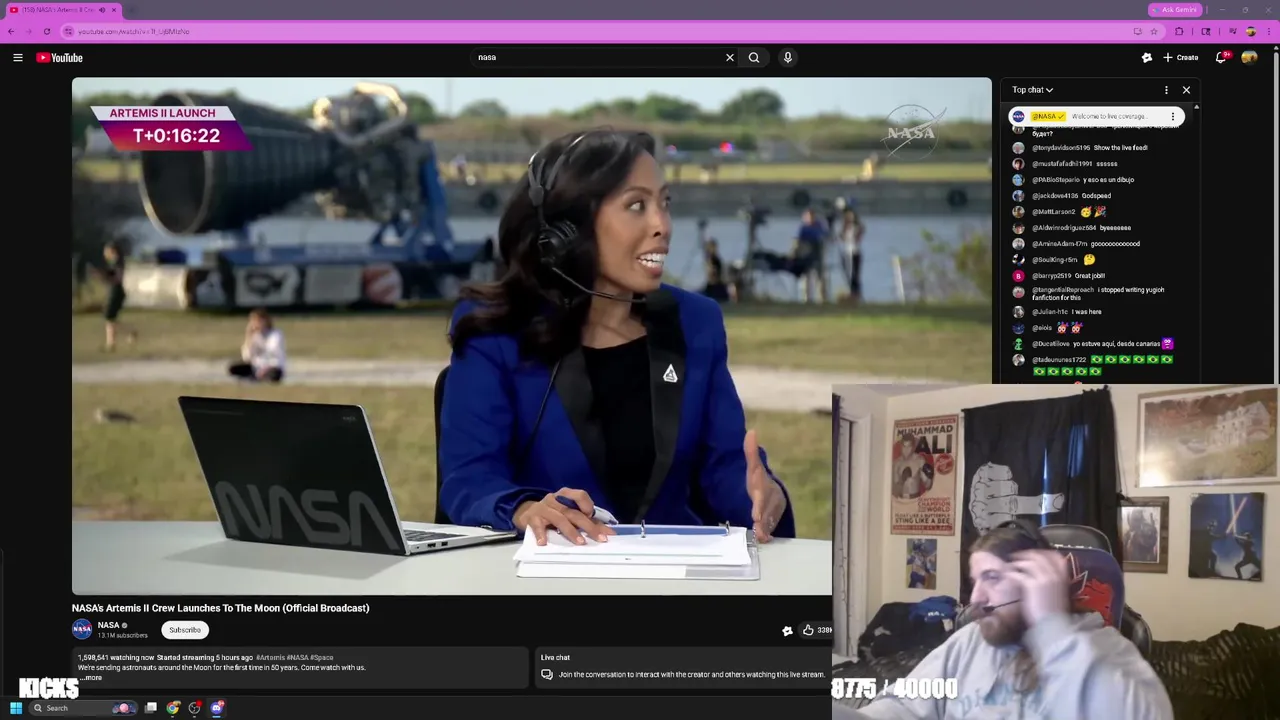Click the video title text
The height and width of the screenshot is (720, 1280).
[x=220, y=608]
